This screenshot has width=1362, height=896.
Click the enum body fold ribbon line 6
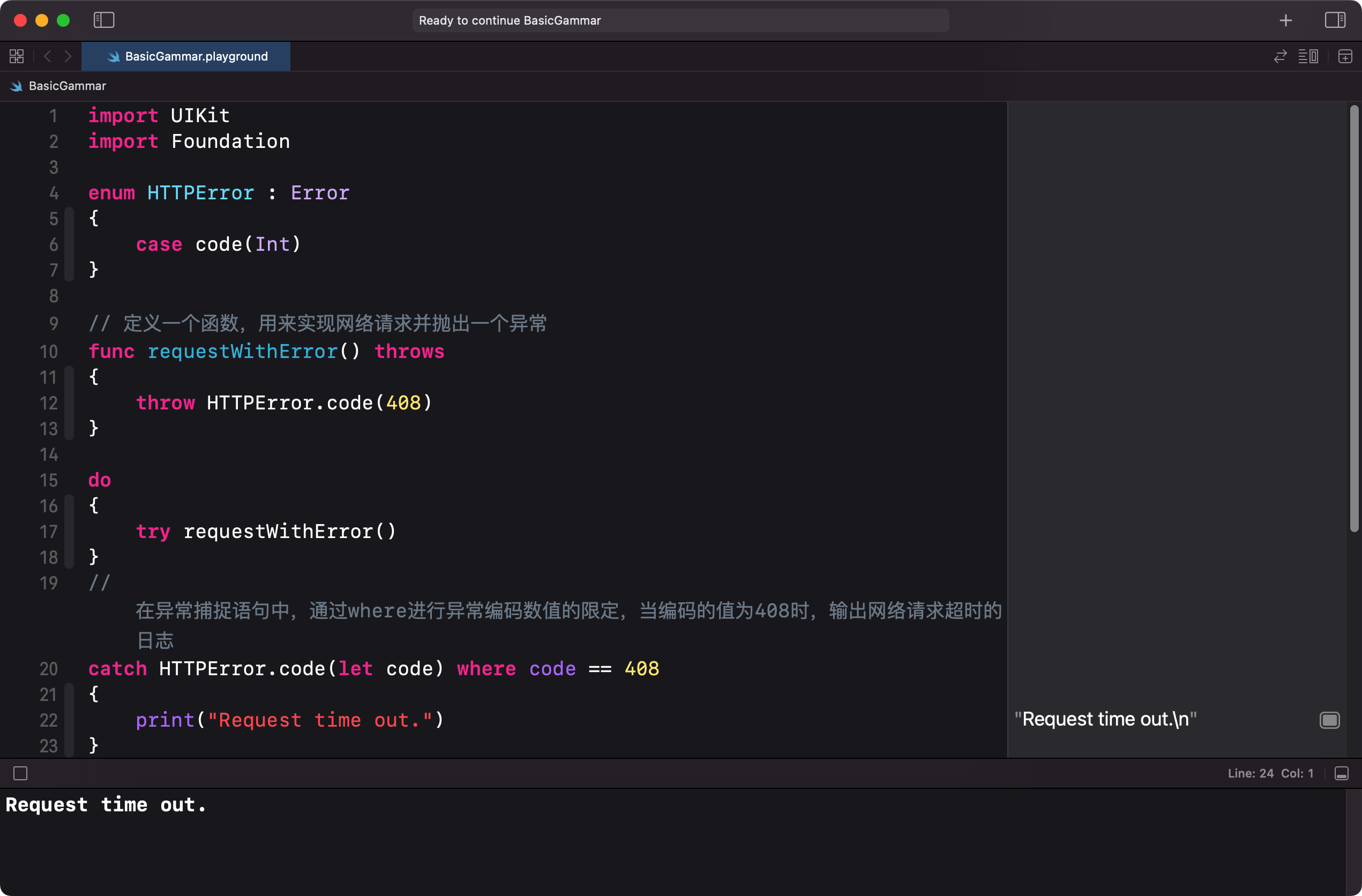pyautogui.click(x=69, y=244)
